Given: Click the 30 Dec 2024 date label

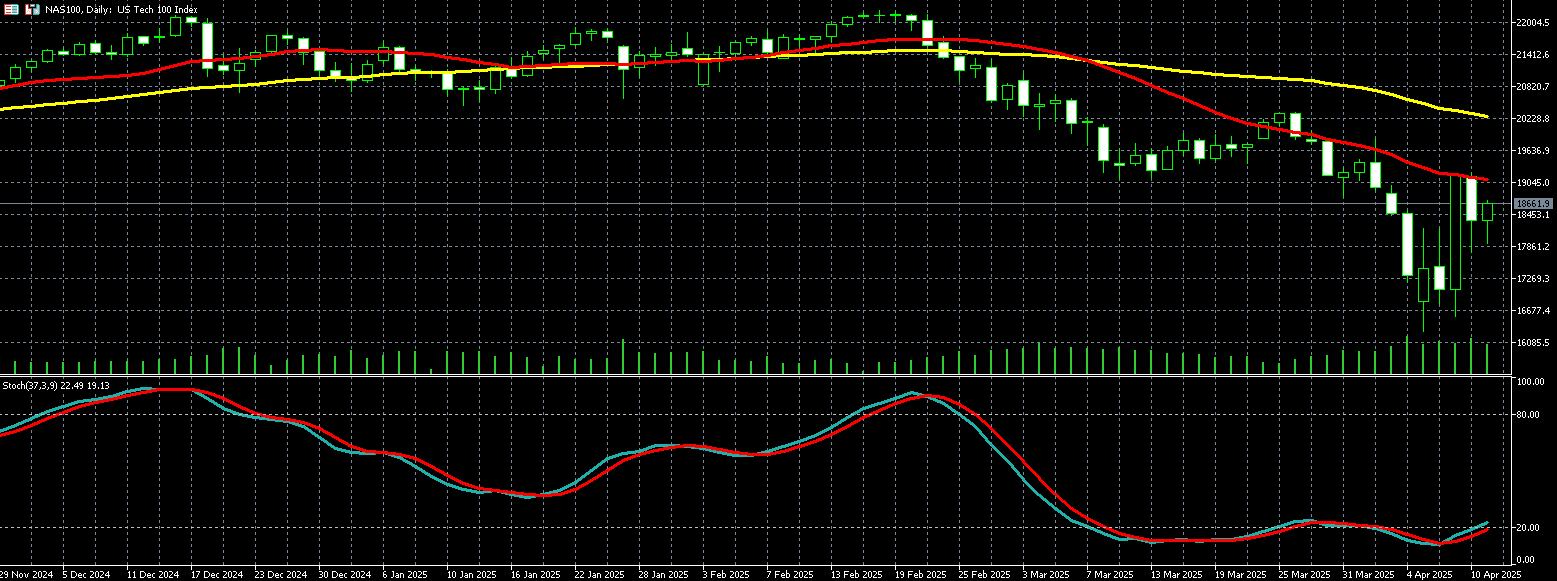Looking at the screenshot, I should [x=345, y=575].
